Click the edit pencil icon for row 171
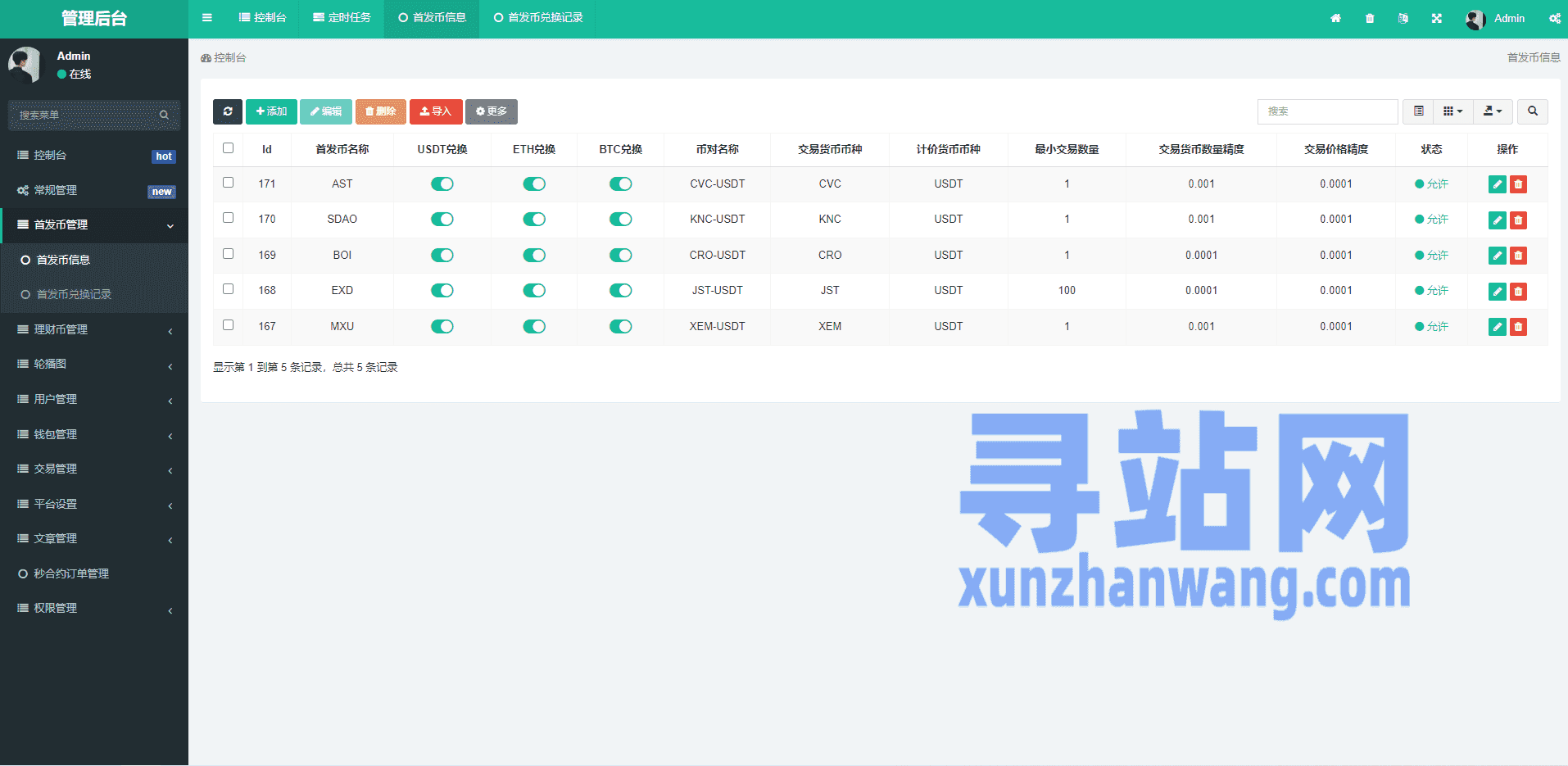 coord(1497,184)
